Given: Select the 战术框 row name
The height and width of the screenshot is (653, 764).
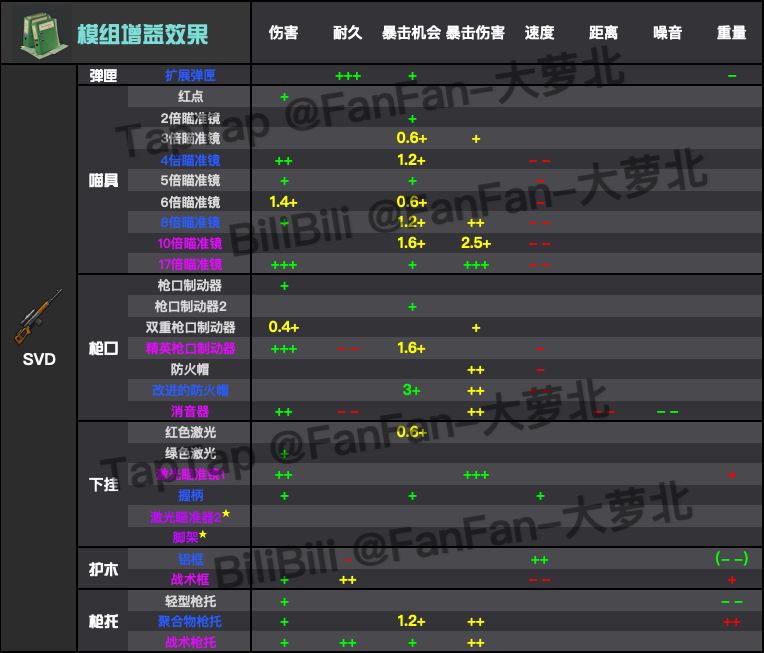Looking at the screenshot, I should coord(190,579).
